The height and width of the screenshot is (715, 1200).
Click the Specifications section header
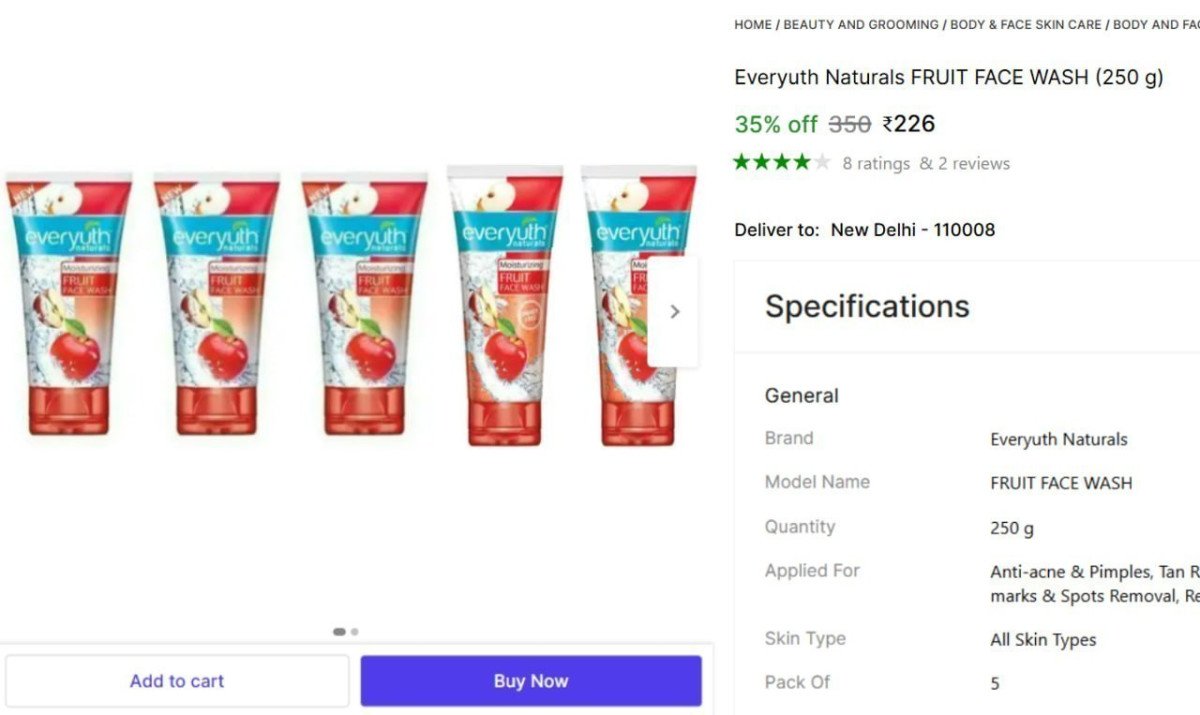coord(867,306)
